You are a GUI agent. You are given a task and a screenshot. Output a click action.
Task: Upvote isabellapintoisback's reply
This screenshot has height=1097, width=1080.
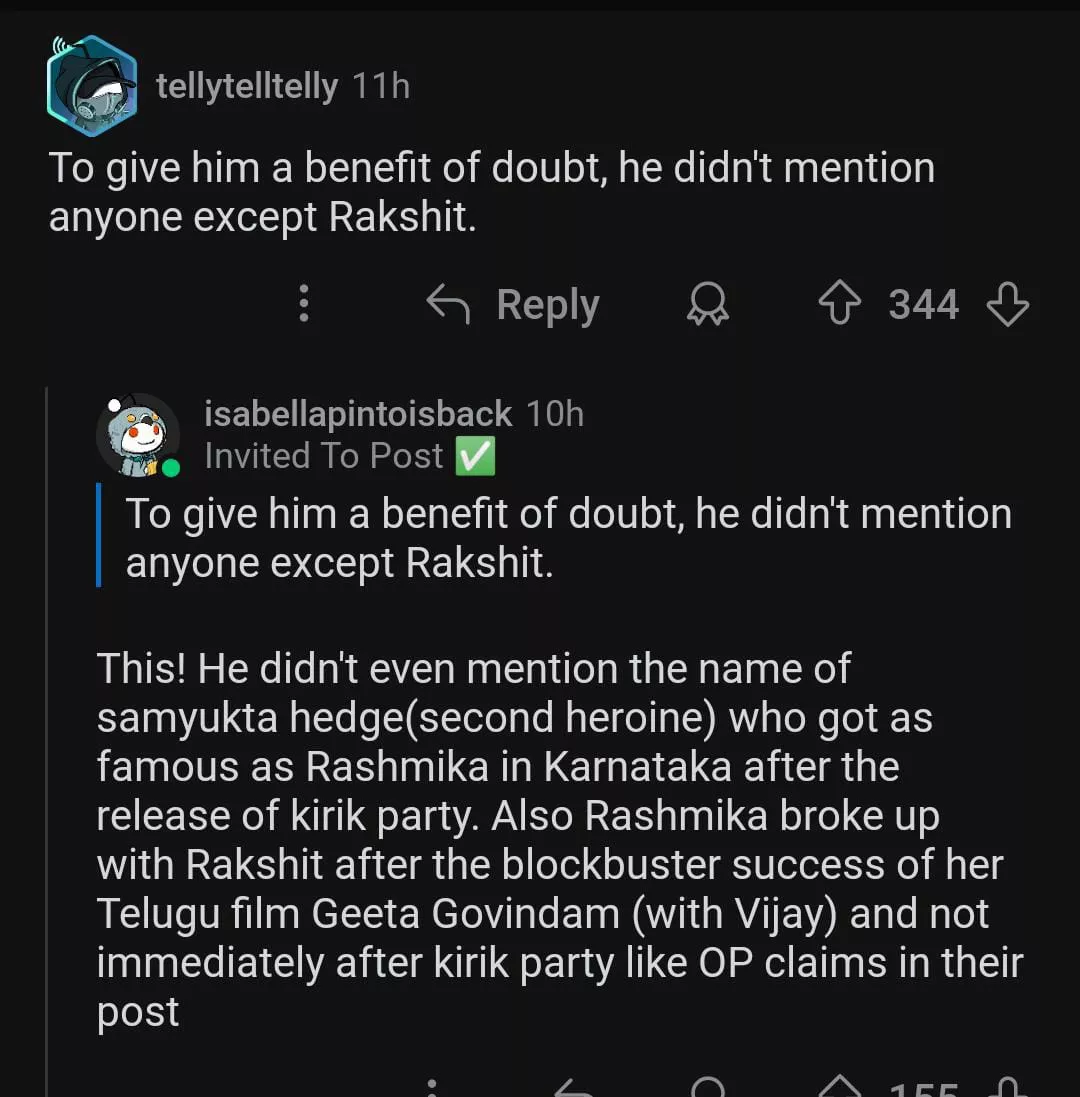[x=840, y=1087]
